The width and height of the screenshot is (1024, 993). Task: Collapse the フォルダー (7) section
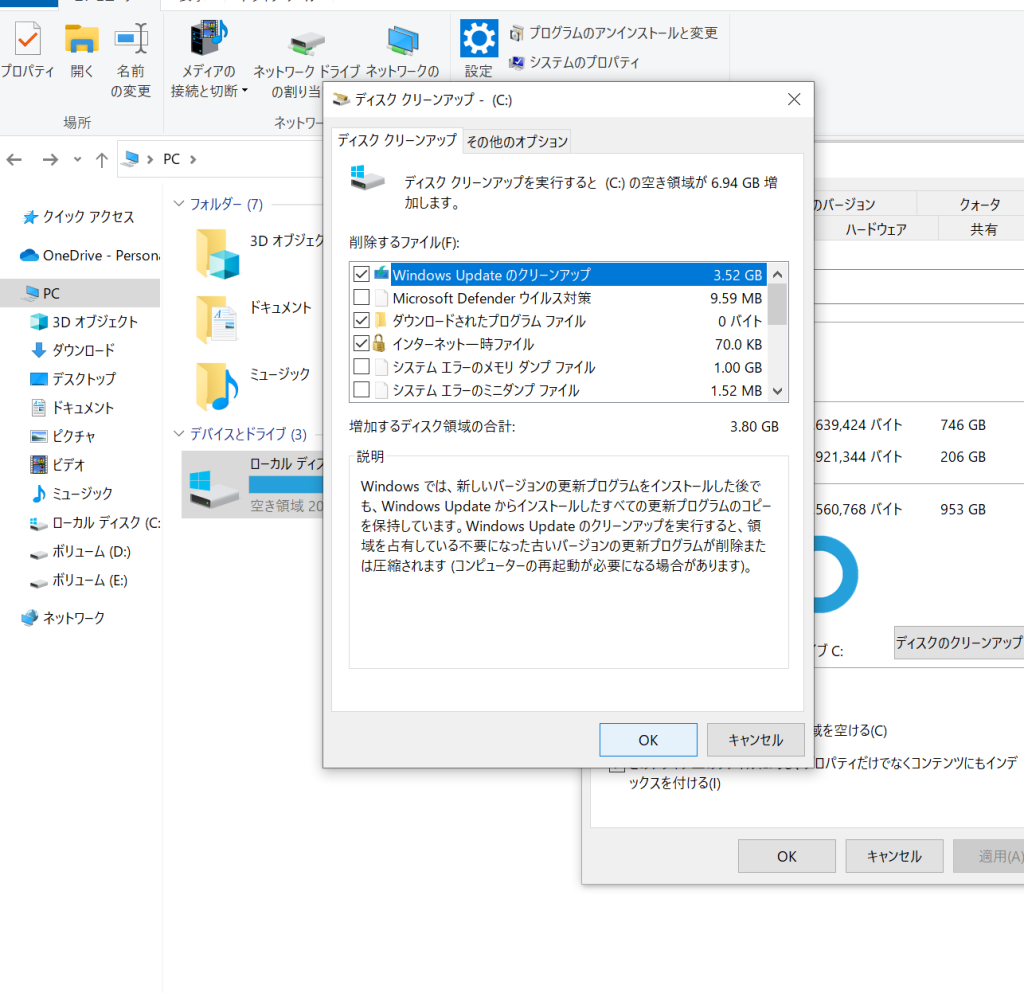click(179, 204)
